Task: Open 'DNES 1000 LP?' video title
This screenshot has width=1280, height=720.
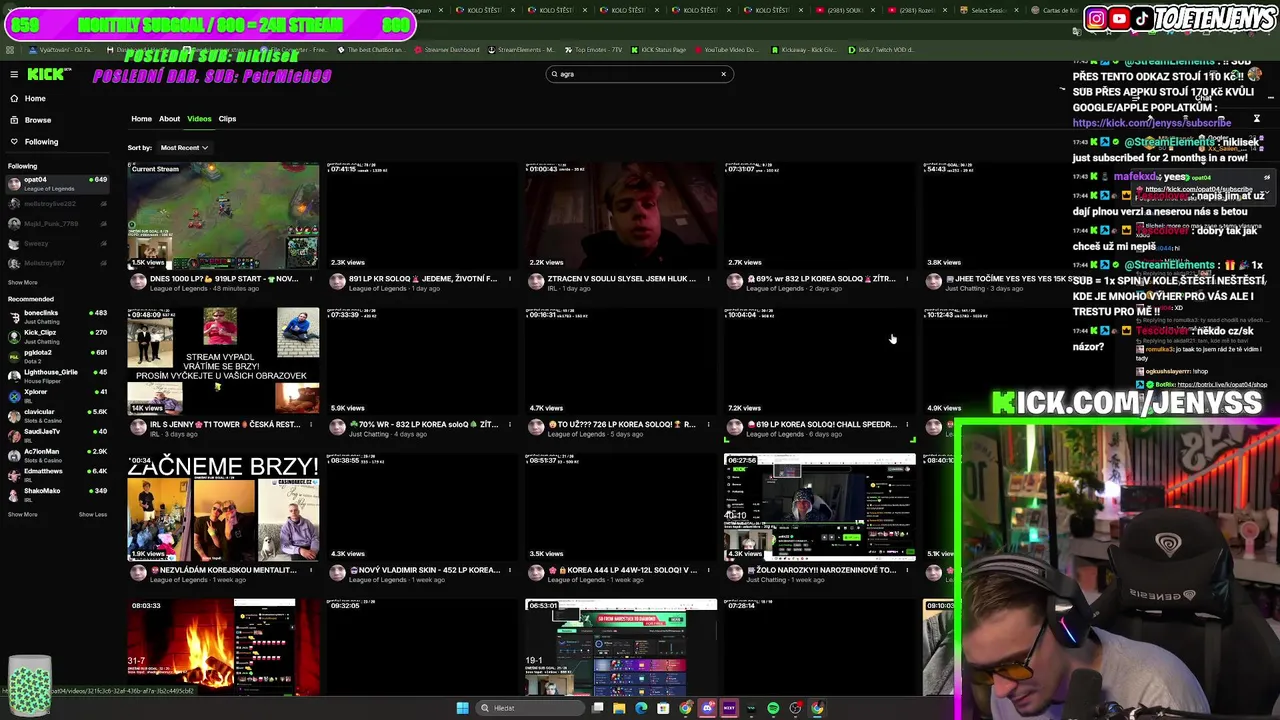Action: click(x=223, y=279)
